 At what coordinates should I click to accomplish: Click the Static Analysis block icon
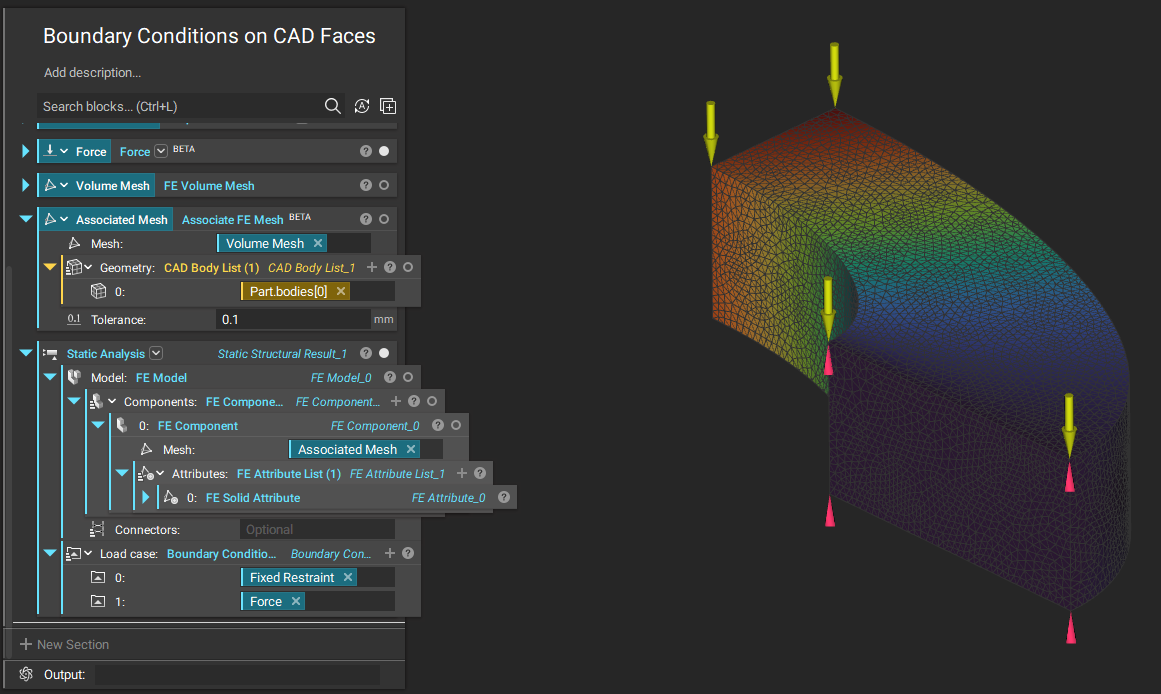(50, 353)
